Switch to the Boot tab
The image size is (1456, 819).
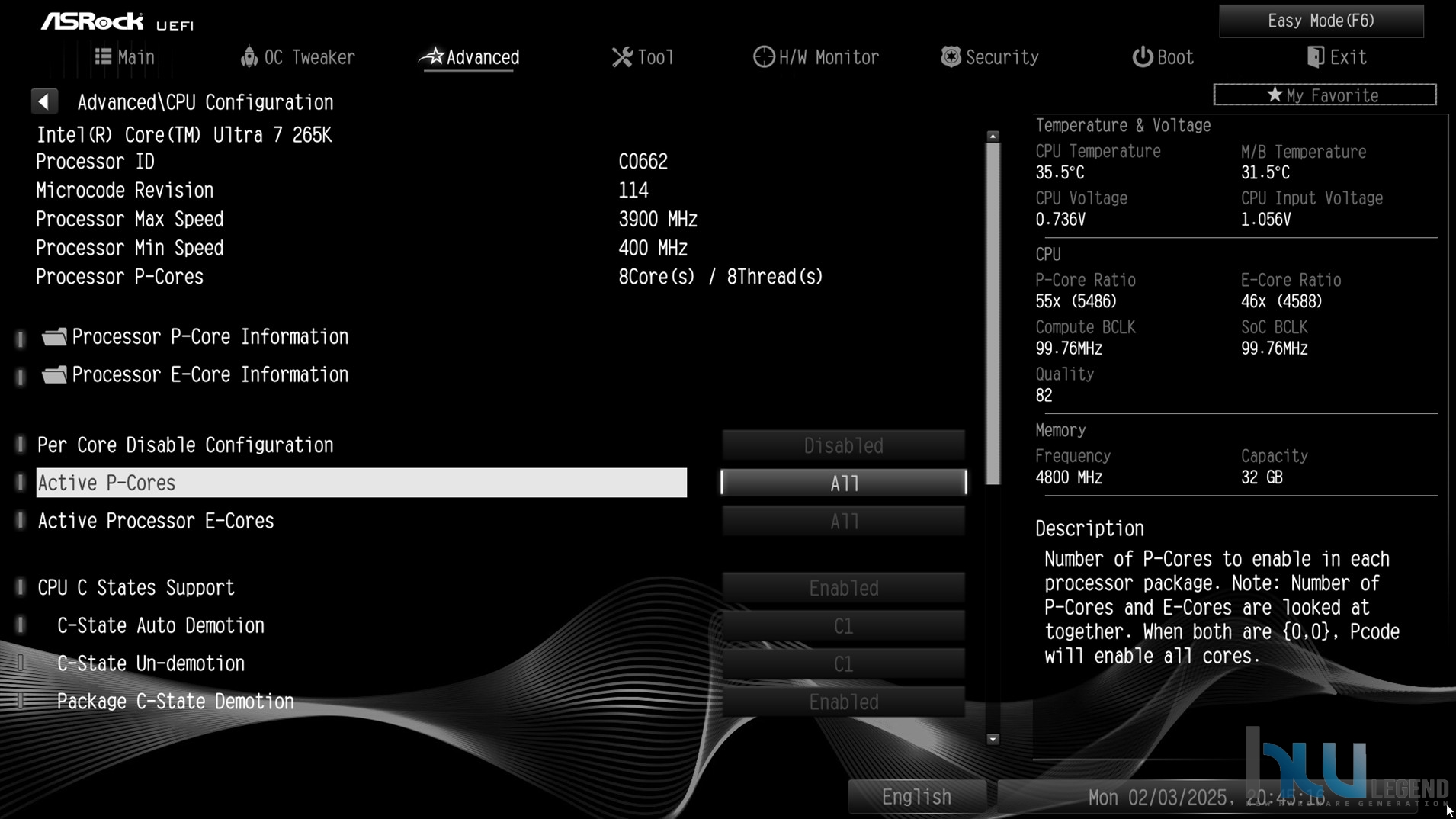1163,57
